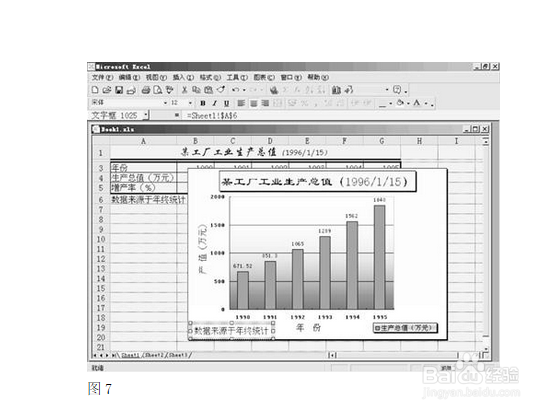
Task: Select column header H
Action: [419, 141]
